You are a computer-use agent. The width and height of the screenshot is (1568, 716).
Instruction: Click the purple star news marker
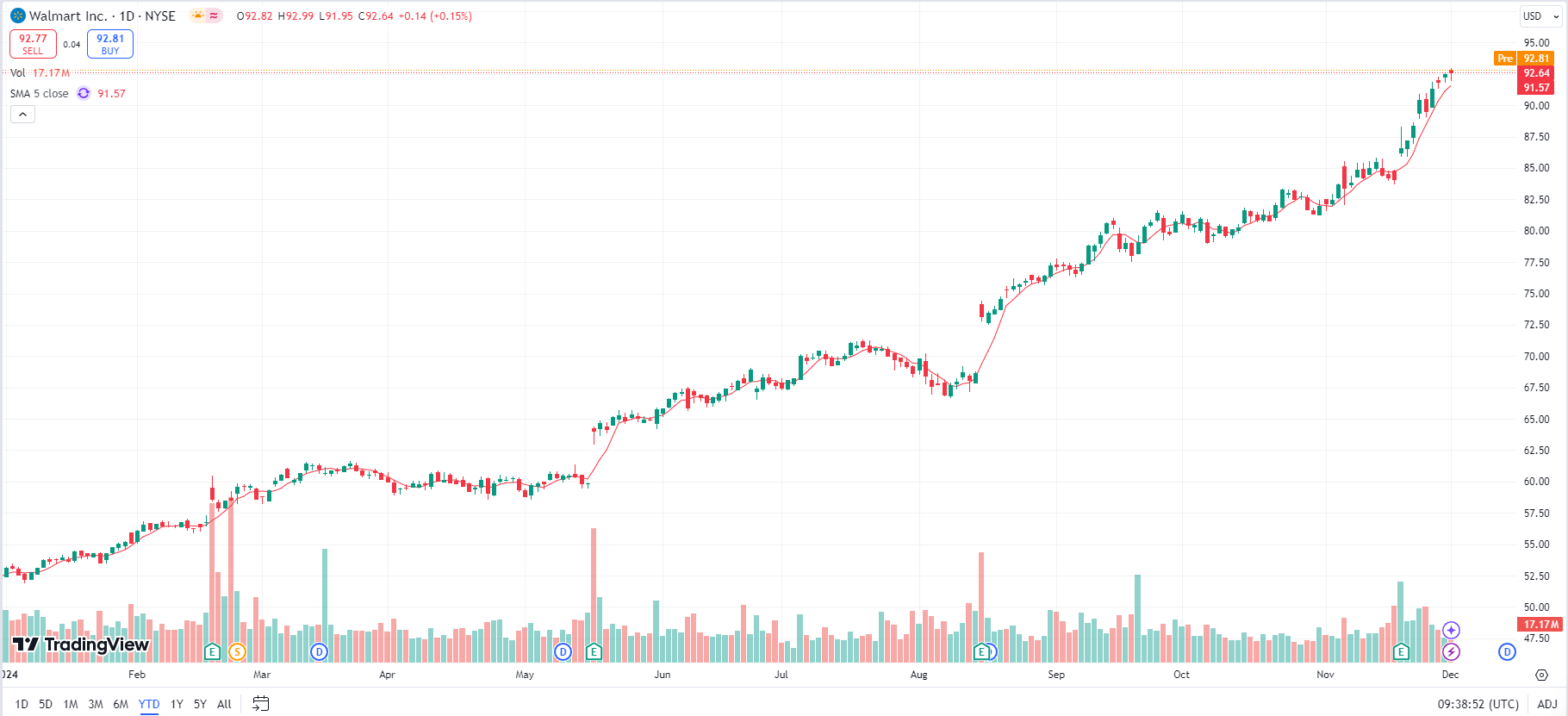click(x=1451, y=631)
